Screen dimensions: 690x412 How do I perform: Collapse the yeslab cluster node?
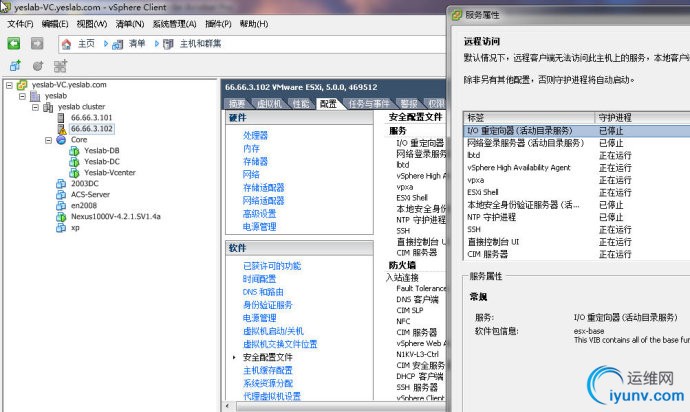(x=35, y=107)
